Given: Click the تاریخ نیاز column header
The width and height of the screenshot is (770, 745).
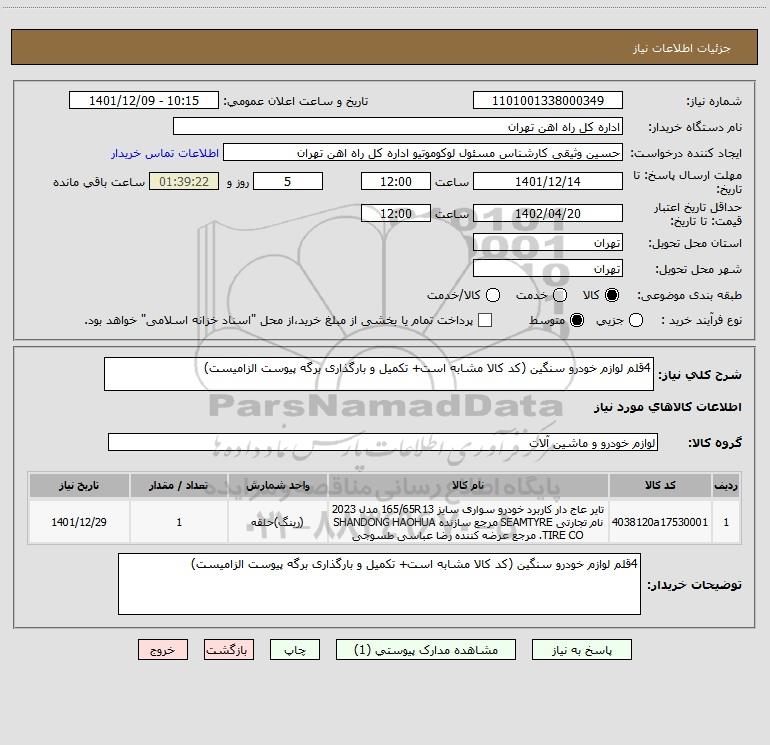Looking at the screenshot, I should point(79,485).
